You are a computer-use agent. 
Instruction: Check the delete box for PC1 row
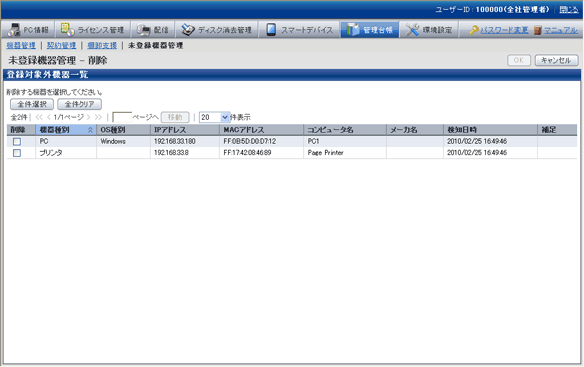pyautogui.click(x=17, y=142)
